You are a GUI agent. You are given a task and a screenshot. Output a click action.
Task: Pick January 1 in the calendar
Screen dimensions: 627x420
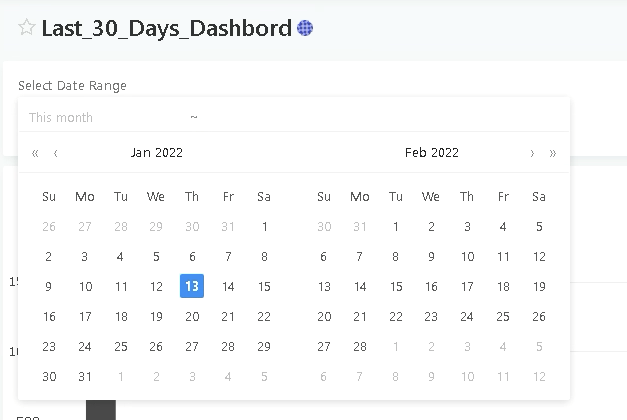[264, 226]
